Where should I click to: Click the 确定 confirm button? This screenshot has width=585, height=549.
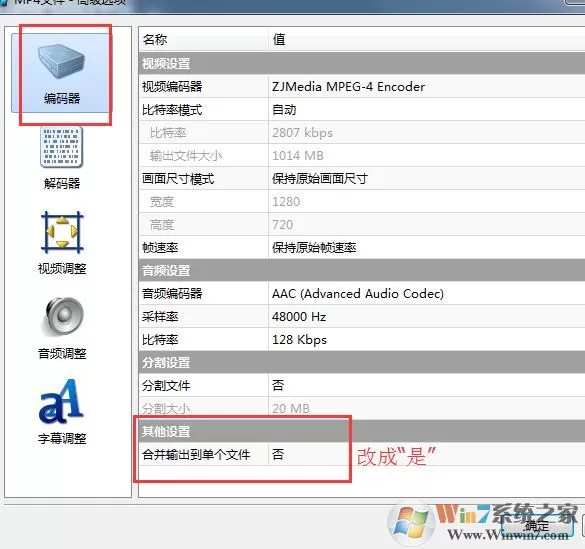click(x=537, y=526)
